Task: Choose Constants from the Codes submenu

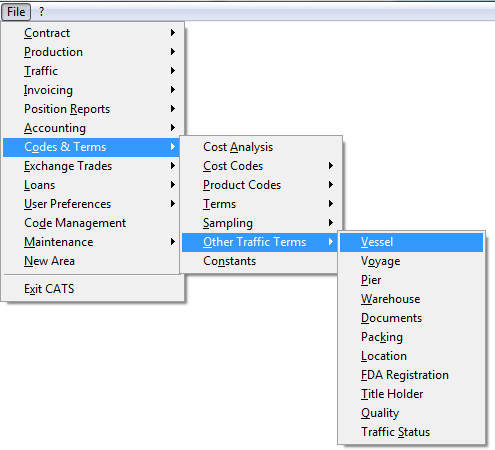Action: pos(261,261)
